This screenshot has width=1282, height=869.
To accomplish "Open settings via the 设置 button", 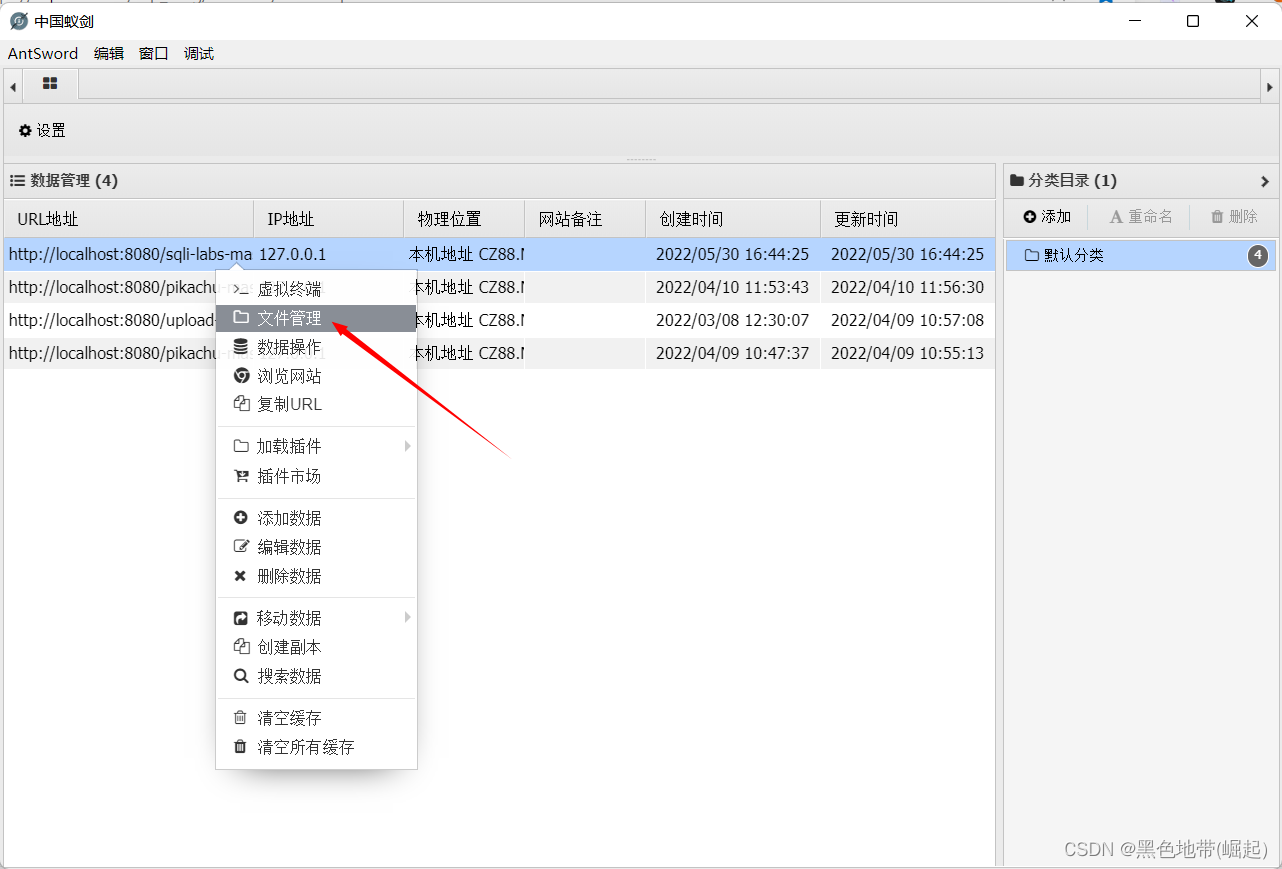I will point(41,130).
